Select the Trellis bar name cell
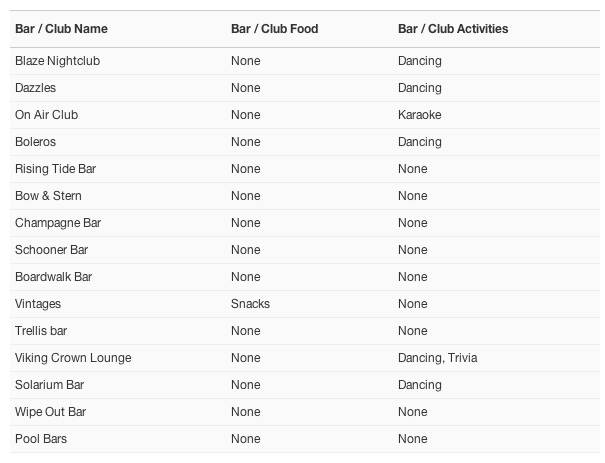Viewport: 605px width, 463px height. [x=41, y=331]
